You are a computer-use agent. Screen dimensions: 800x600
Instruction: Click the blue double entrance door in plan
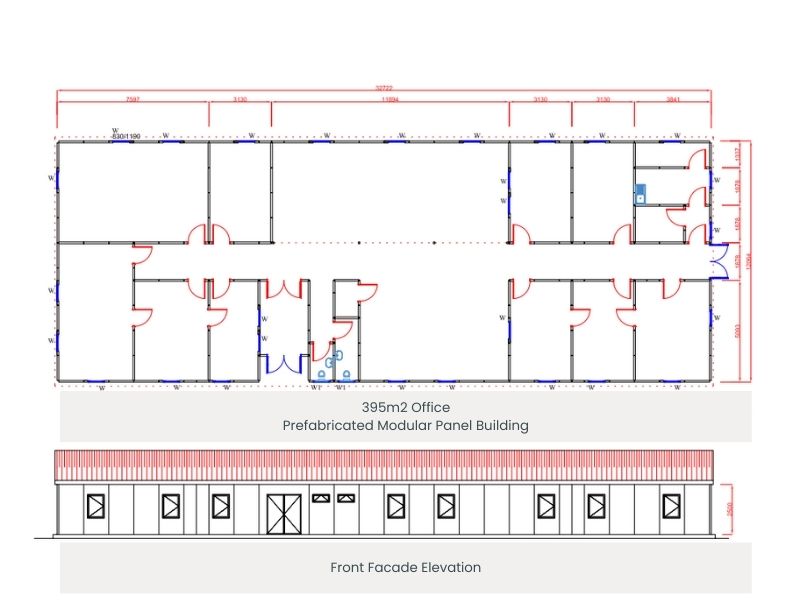(x=283, y=363)
